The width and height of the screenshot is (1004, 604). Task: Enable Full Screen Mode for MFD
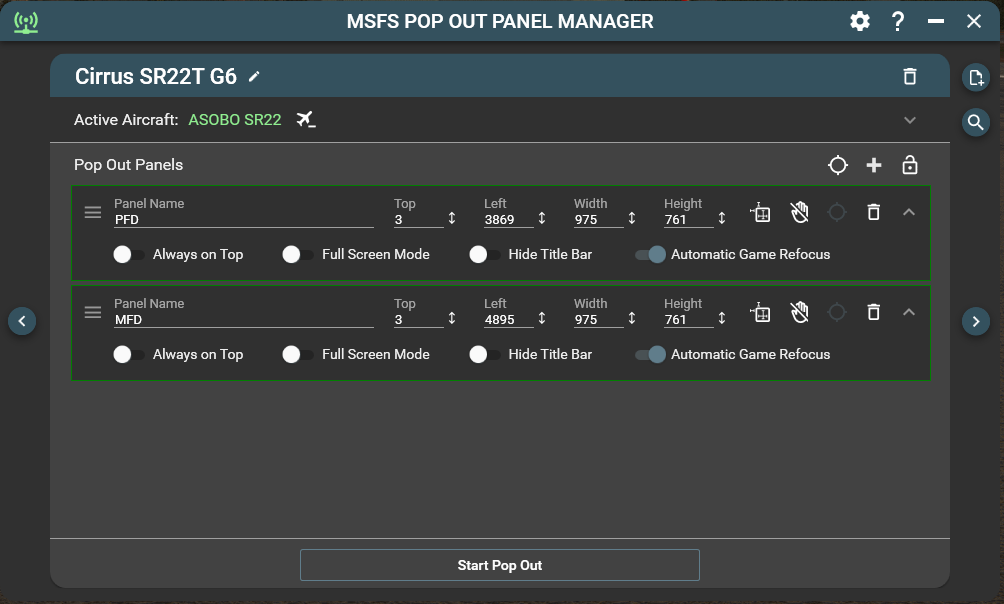(x=298, y=354)
